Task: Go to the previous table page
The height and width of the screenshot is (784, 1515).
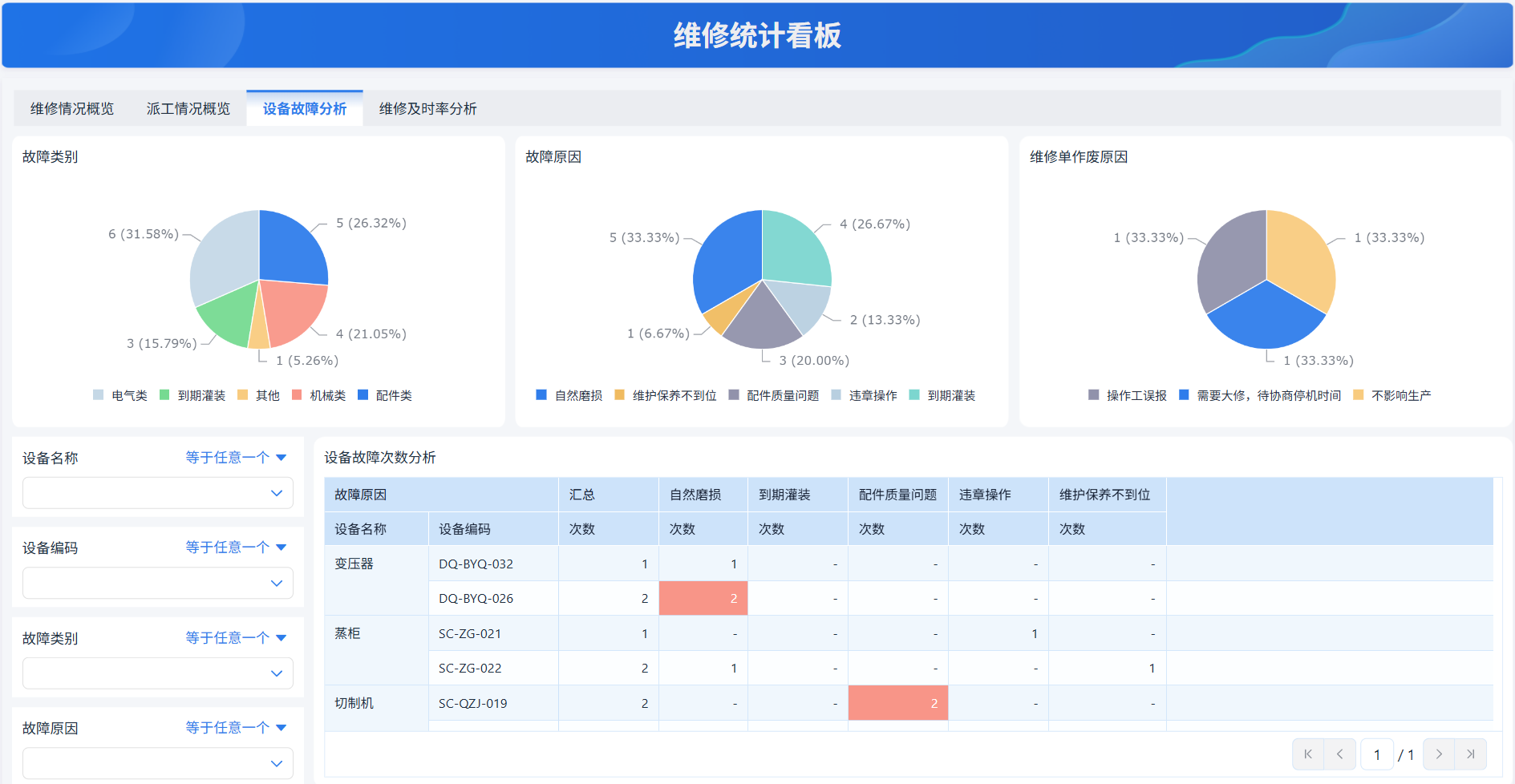Action: (x=1340, y=754)
